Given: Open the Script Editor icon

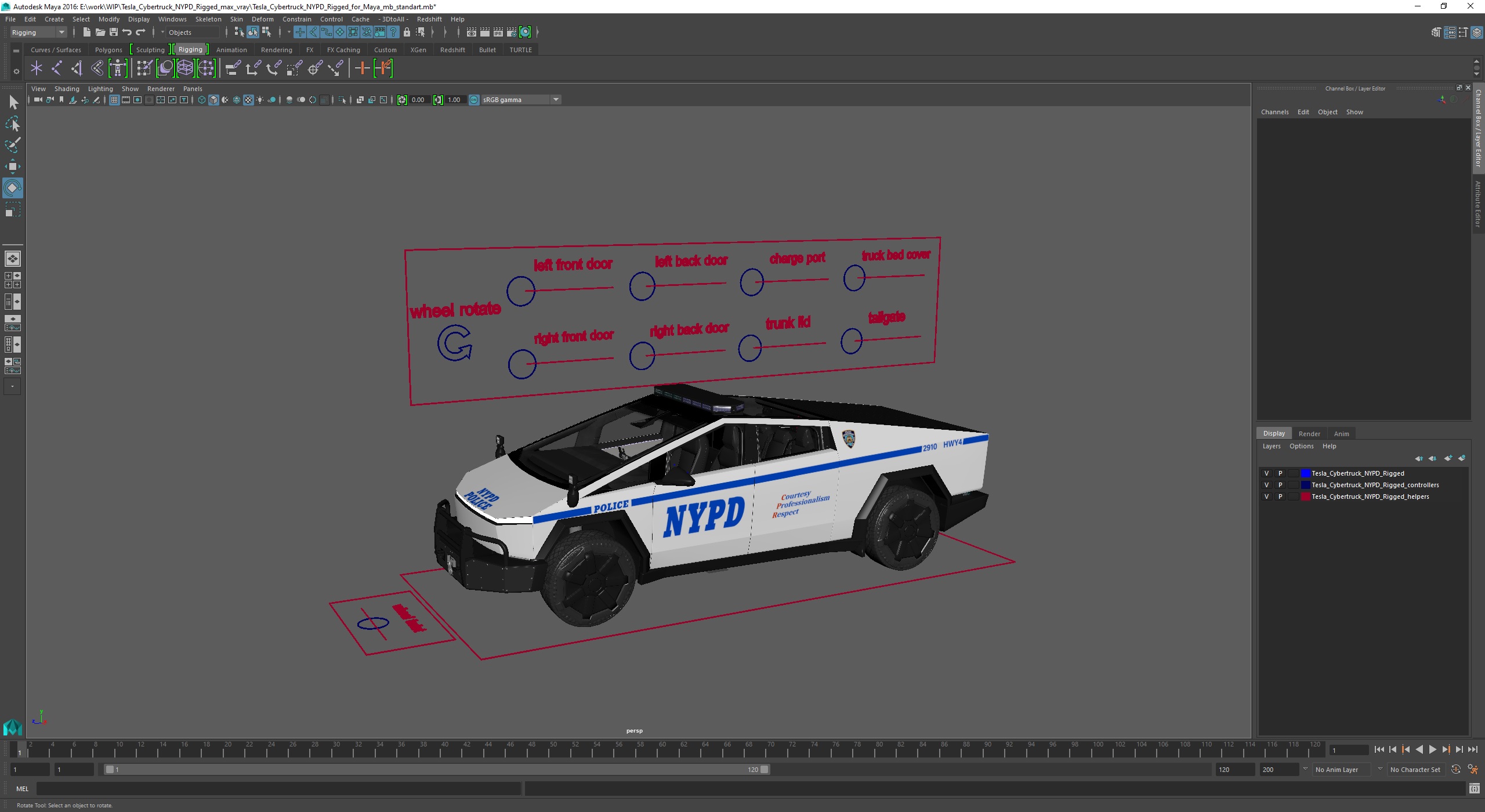Looking at the screenshot, I should pos(1474,789).
